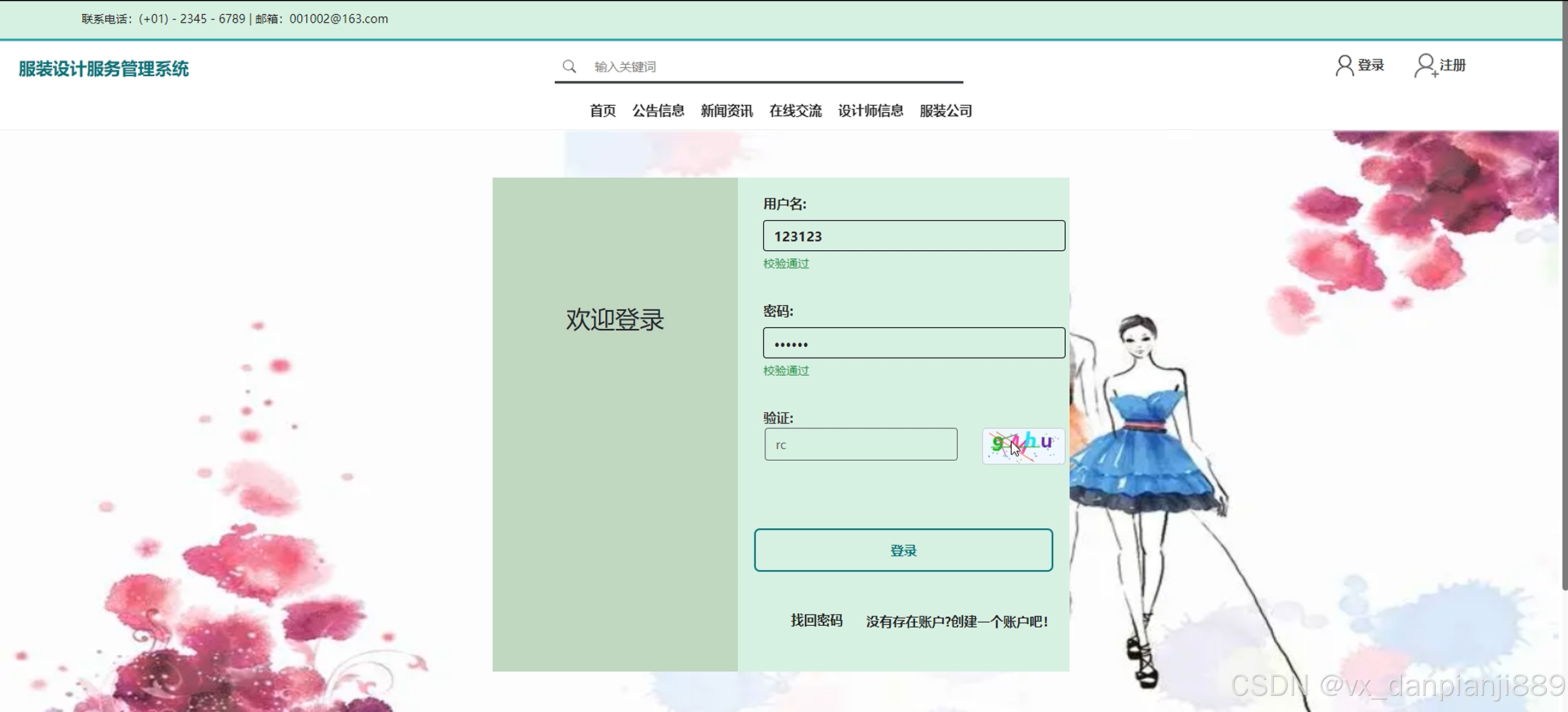The width and height of the screenshot is (1568, 712).
Task: Click the create-an-account link
Action: (x=957, y=622)
